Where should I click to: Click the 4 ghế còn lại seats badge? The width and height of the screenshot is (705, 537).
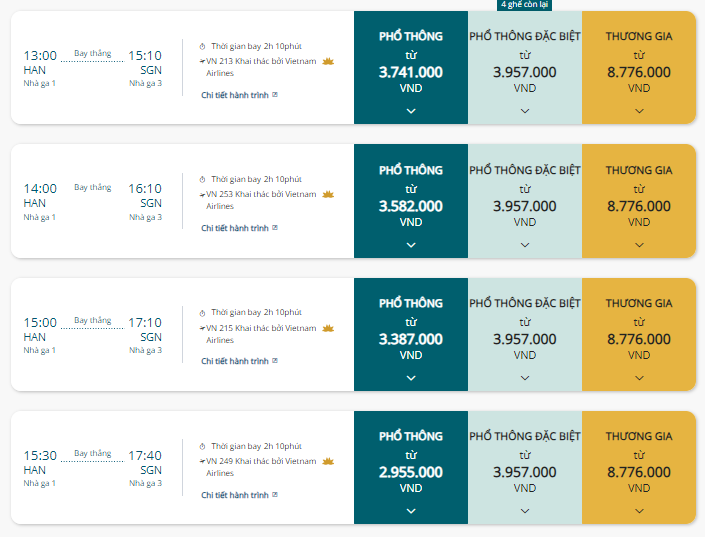click(524, 5)
